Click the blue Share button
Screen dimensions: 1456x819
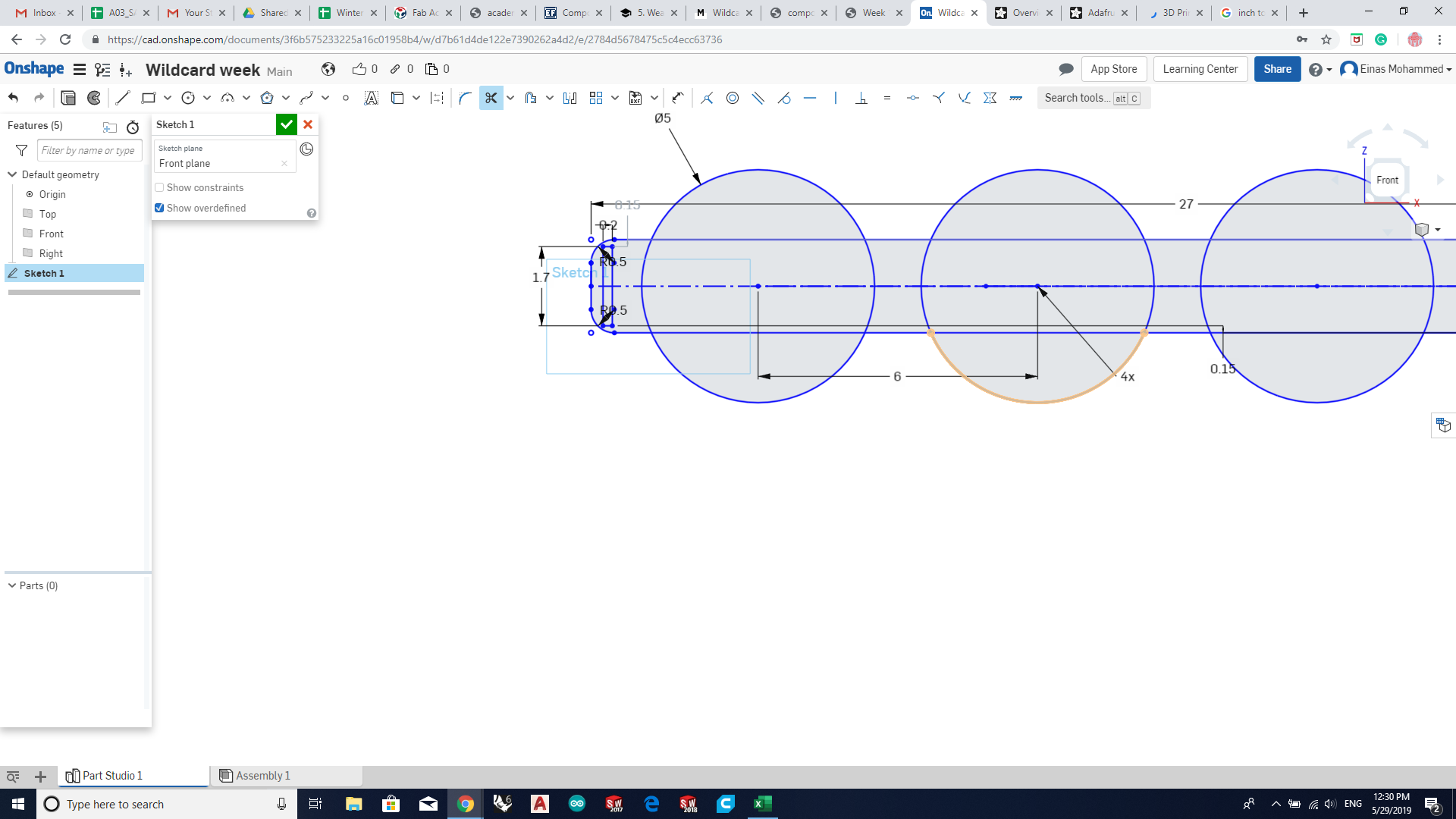[1277, 69]
